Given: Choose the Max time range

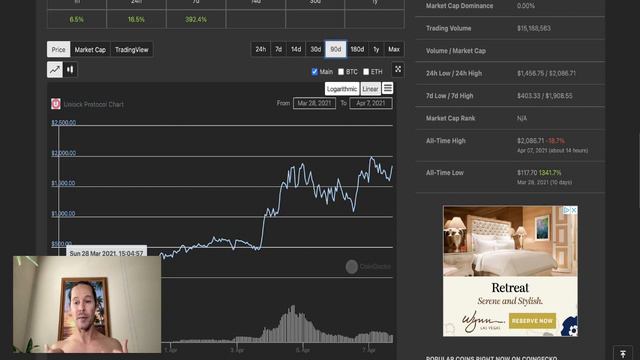Looking at the screenshot, I should [394, 49].
